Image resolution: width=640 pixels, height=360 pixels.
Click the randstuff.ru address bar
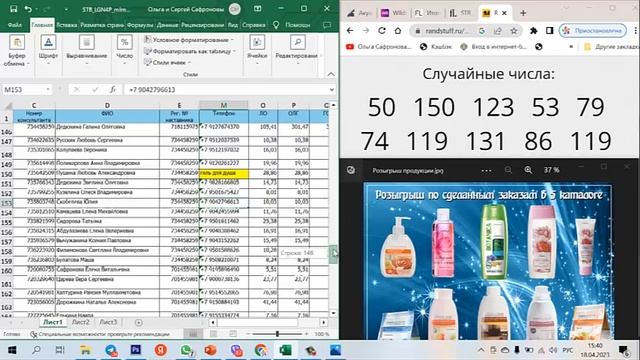(447, 31)
